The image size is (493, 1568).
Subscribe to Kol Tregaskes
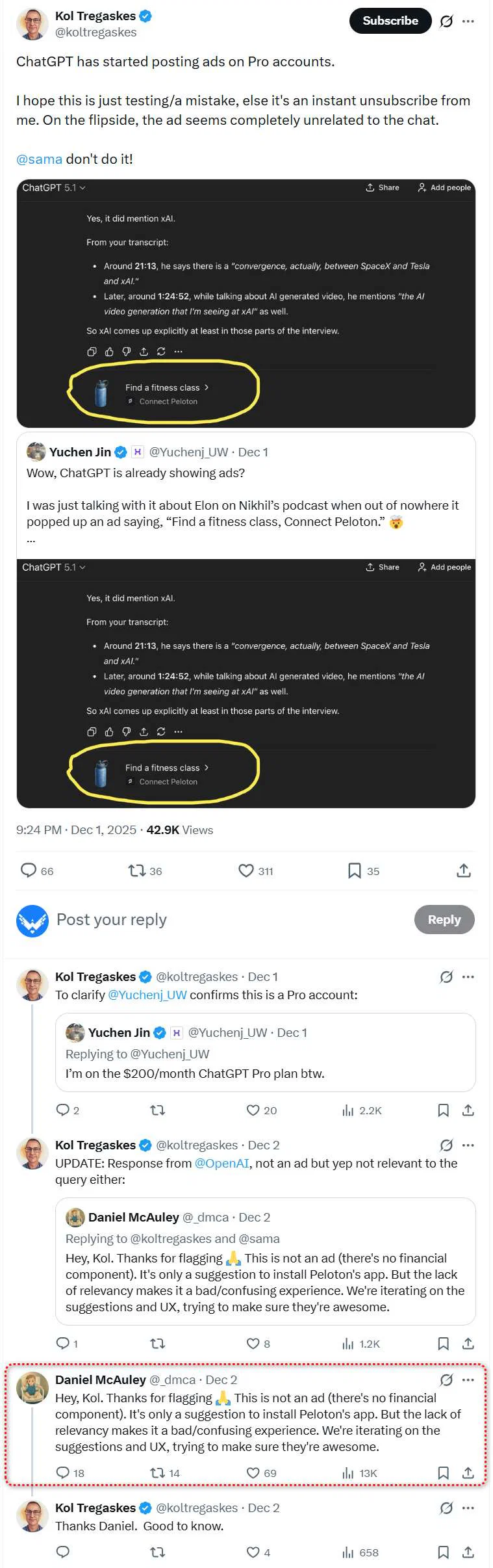pos(390,20)
